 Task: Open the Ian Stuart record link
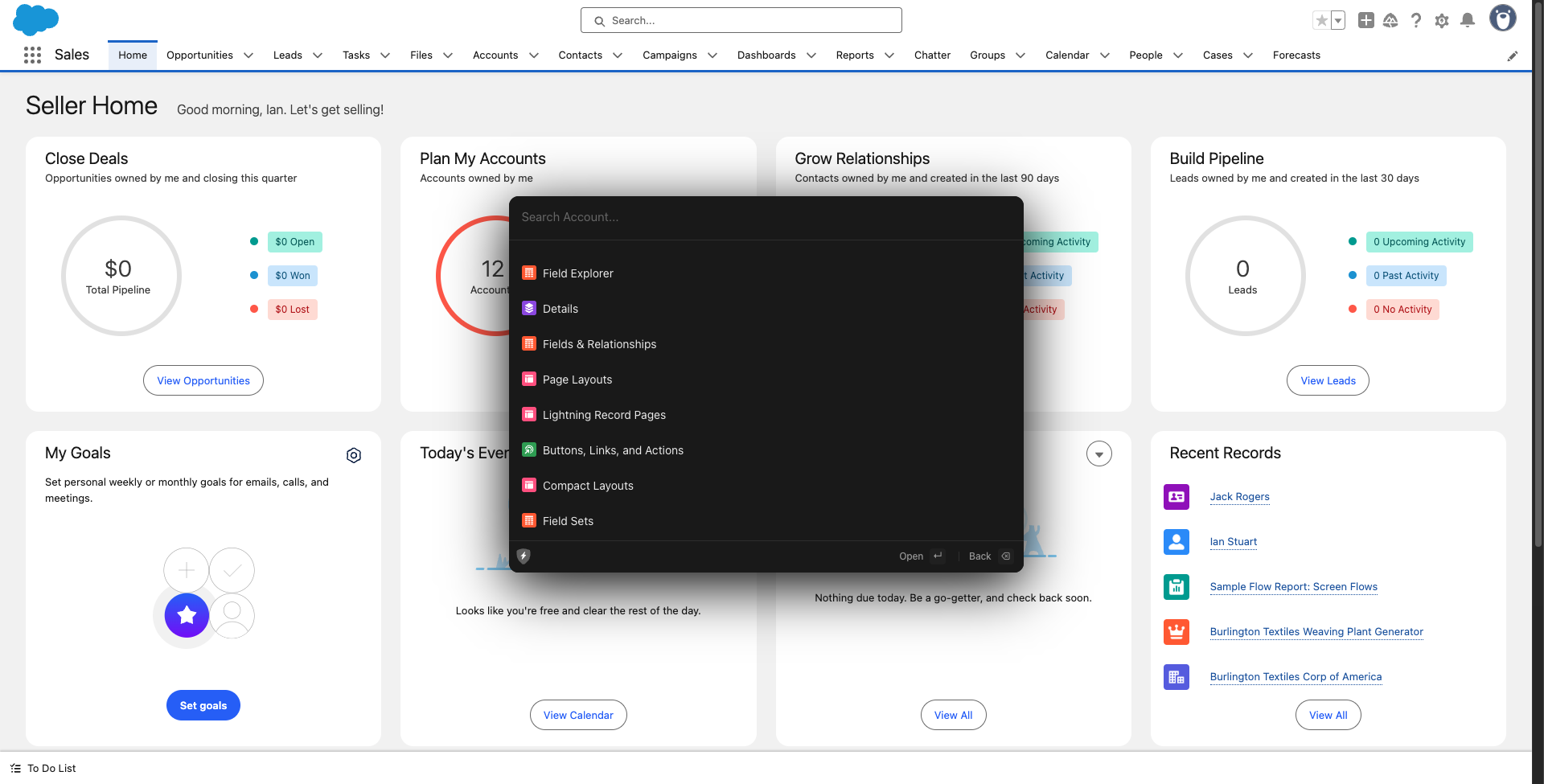pos(1233,542)
